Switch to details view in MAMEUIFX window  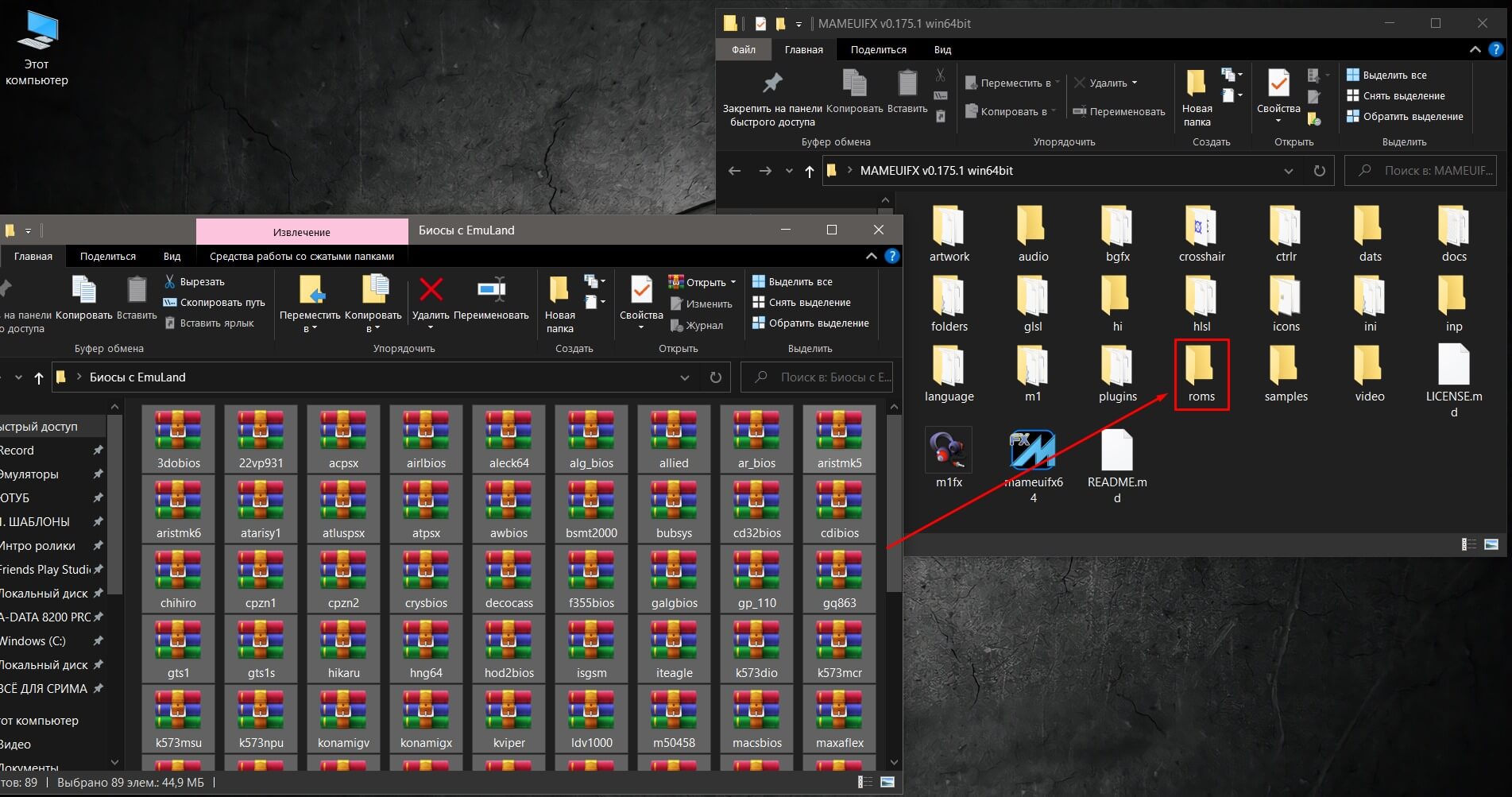(1468, 544)
